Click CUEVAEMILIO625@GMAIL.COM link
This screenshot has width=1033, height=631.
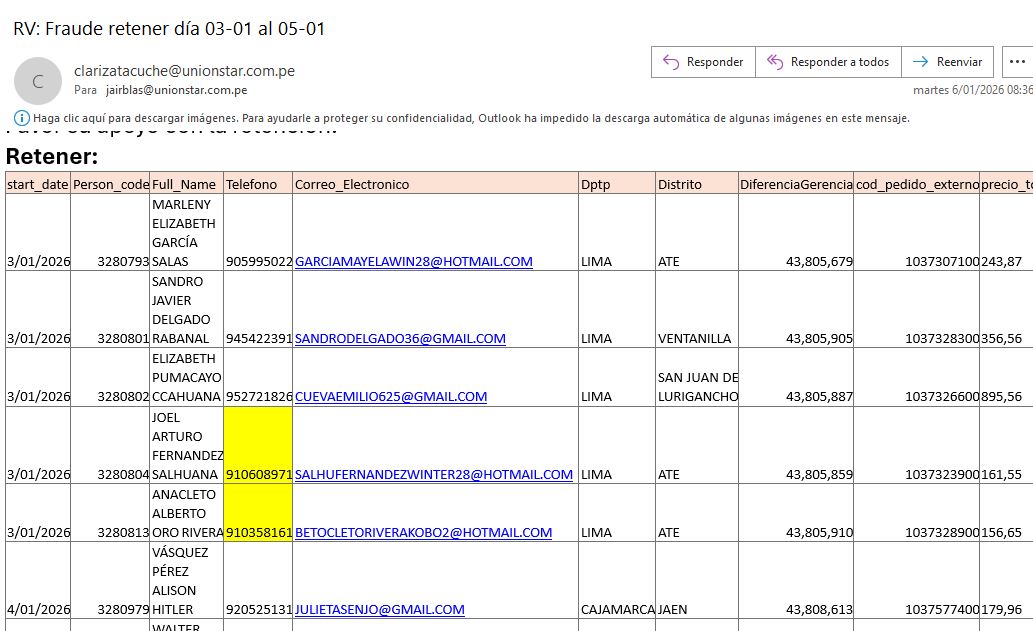click(x=390, y=397)
